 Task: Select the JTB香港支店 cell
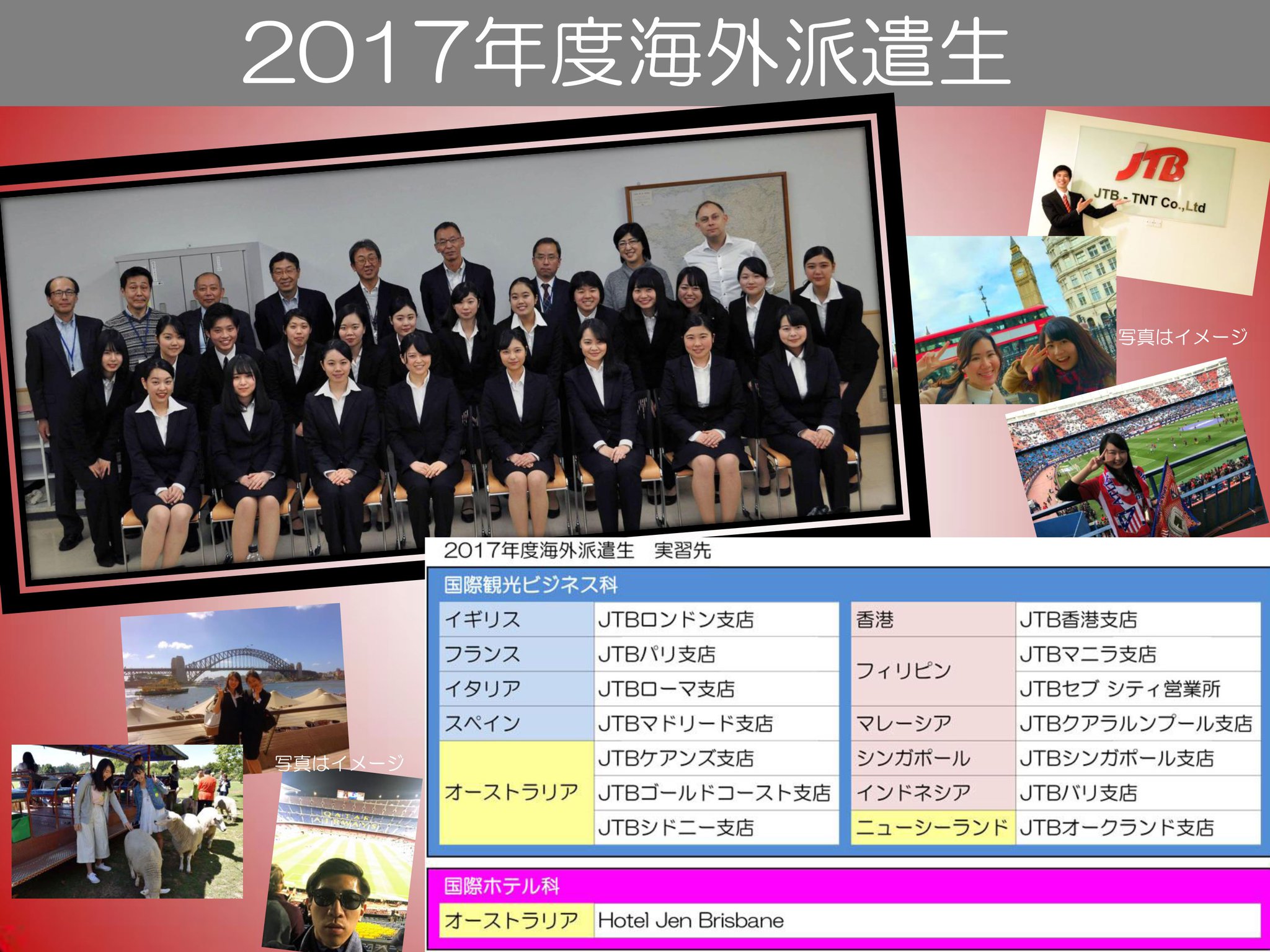pyautogui.click(x=1139, y=619)
